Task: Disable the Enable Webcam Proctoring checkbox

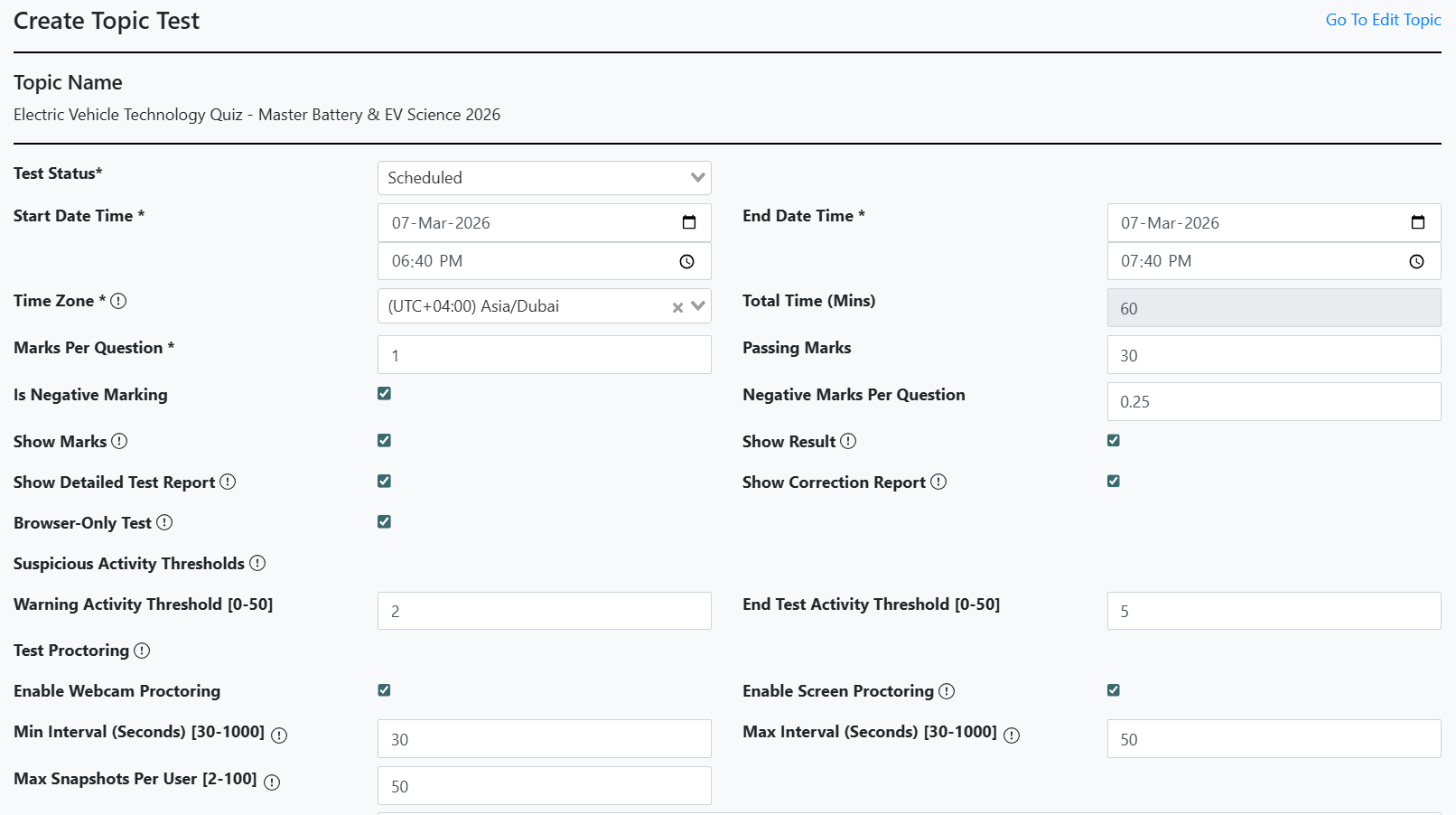Action: tap(384, 689)
